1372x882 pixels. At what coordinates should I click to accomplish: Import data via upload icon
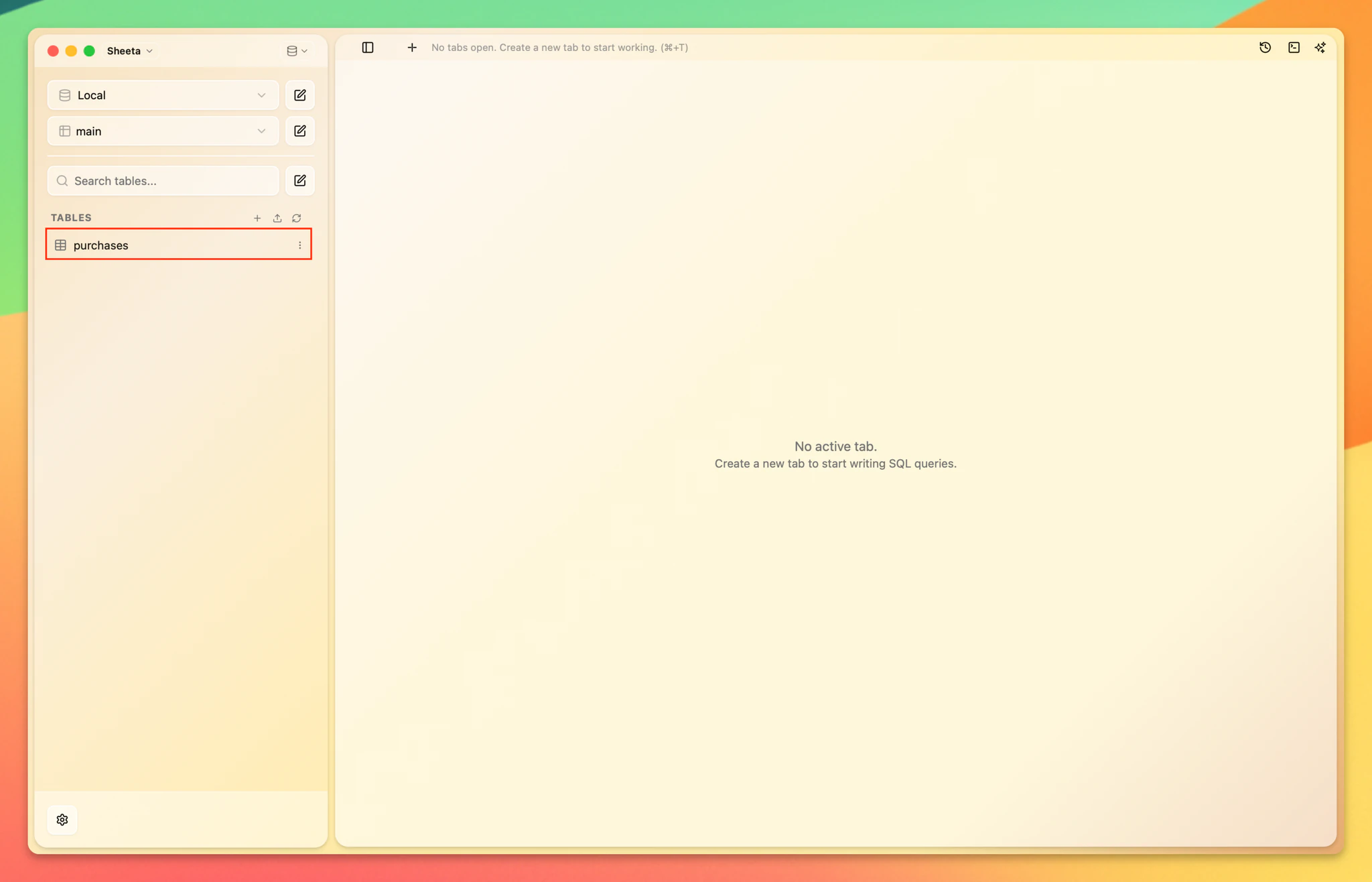tap(277, 218)
